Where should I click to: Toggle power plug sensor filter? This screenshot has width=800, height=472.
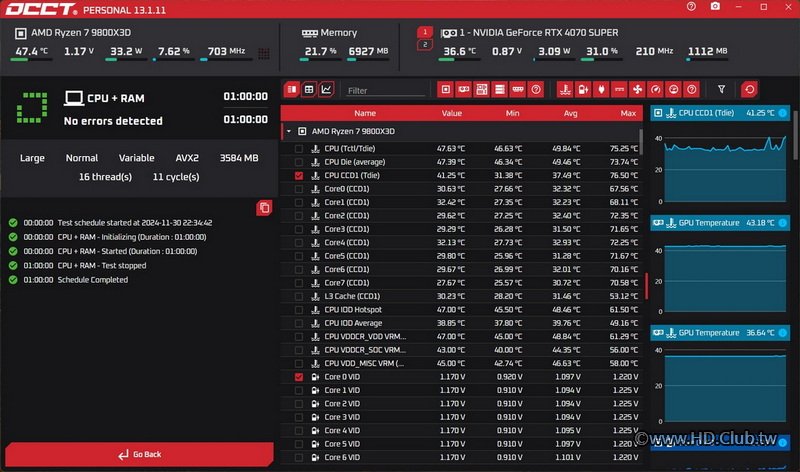pos(601,89)
